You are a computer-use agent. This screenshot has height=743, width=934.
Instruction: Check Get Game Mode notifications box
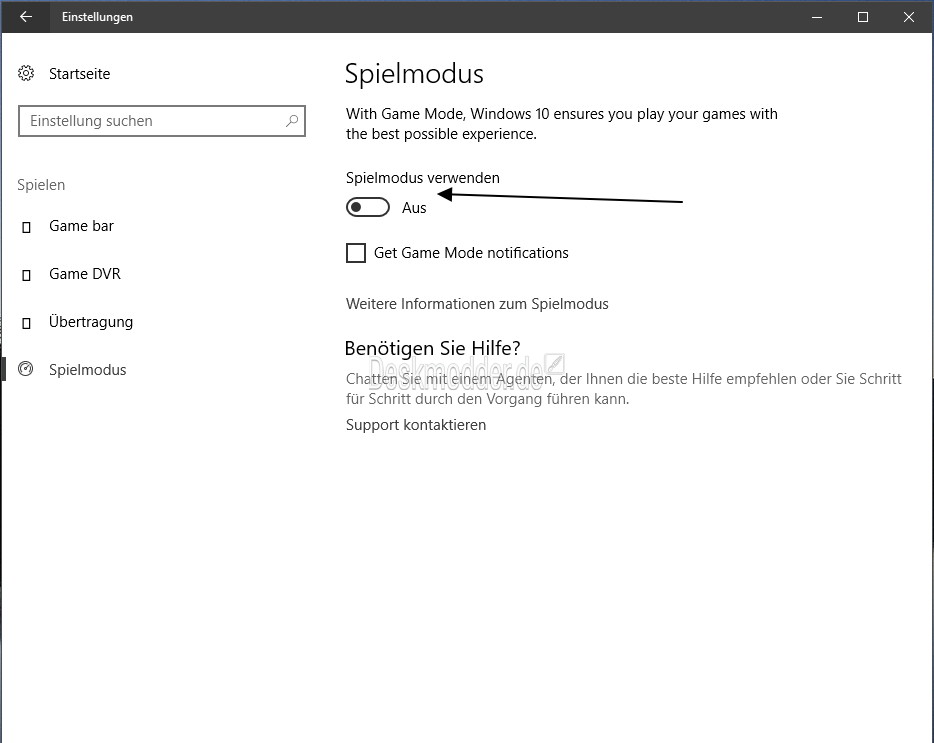click(356, 253)
